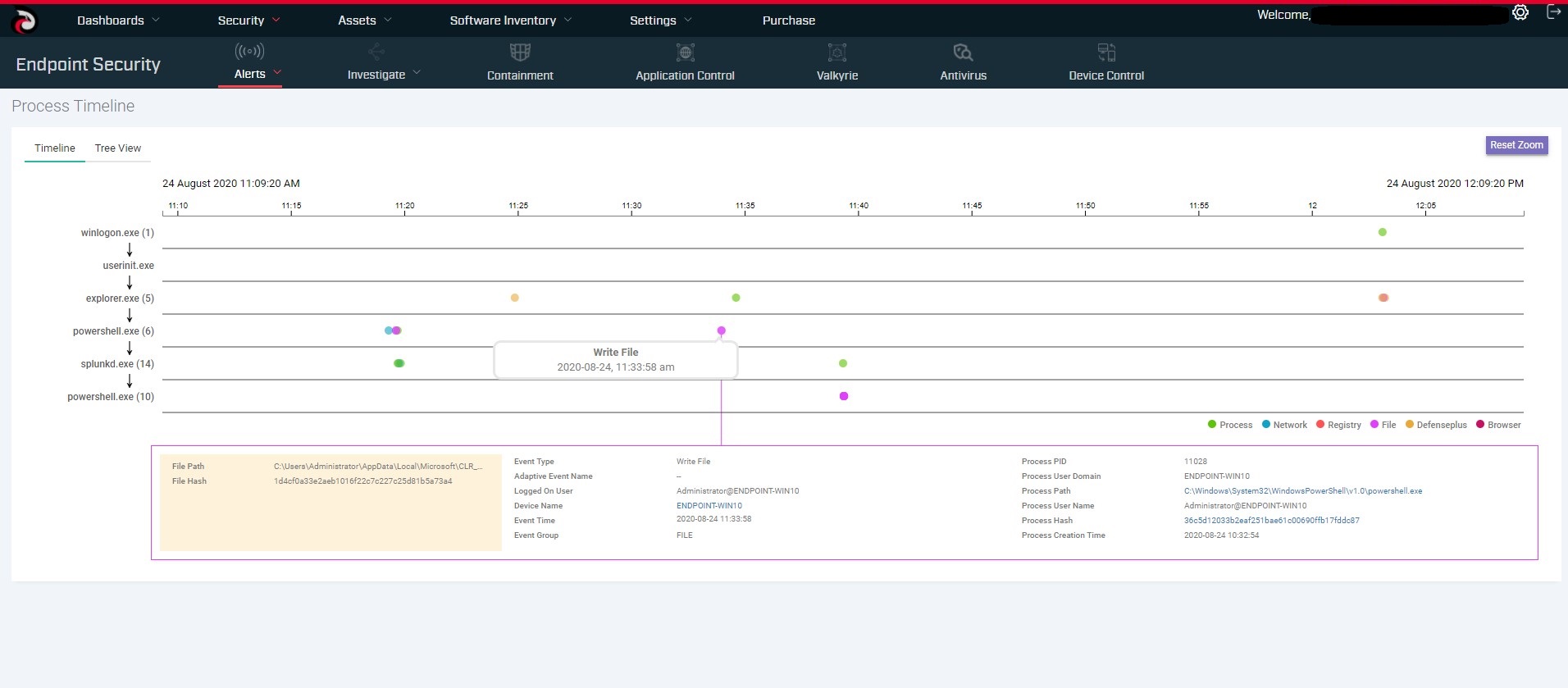Click the splunkd.exe (14) row label
The width and height of the screenshot is (1568, 688).
click(117, 364)
